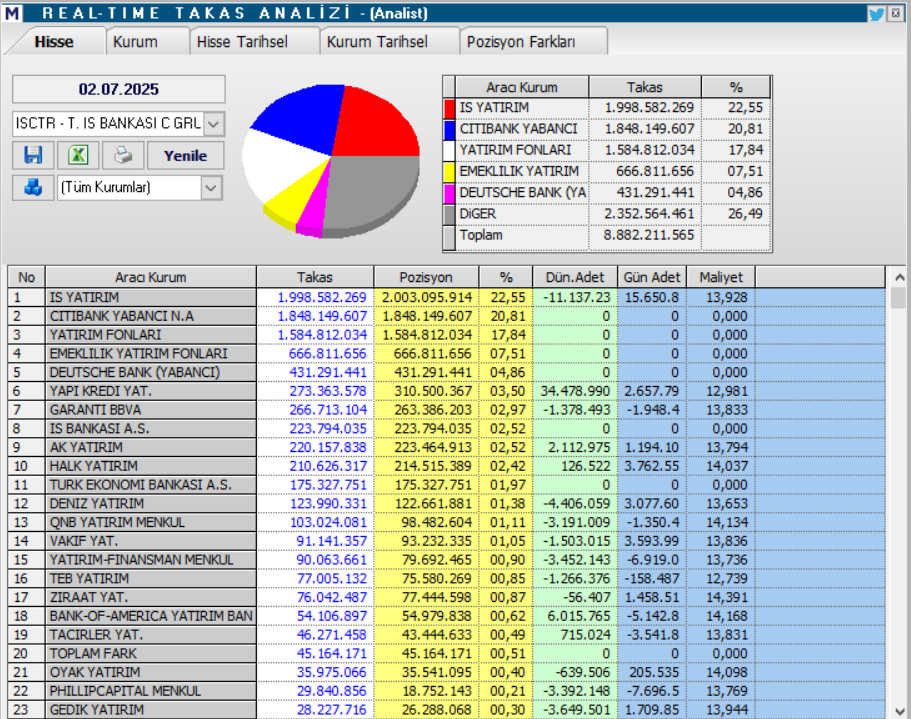The width and height of the screenshot is (911, 719).
Task: Select the CITIBANK YABANCI N.A row
Action: pyautogui.click(x=446, y=316)
